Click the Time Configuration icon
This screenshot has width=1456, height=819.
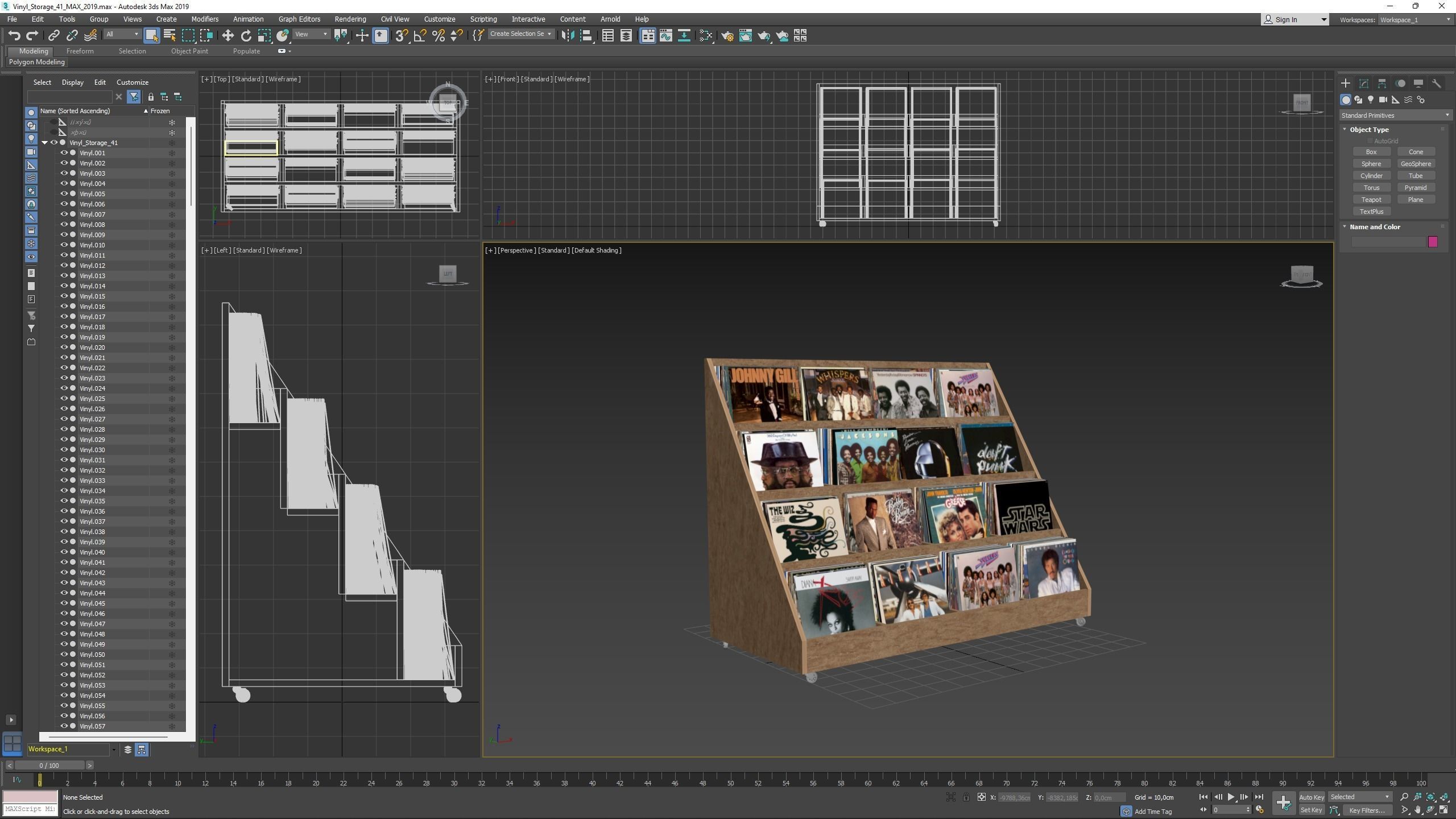coord(1259,810)
